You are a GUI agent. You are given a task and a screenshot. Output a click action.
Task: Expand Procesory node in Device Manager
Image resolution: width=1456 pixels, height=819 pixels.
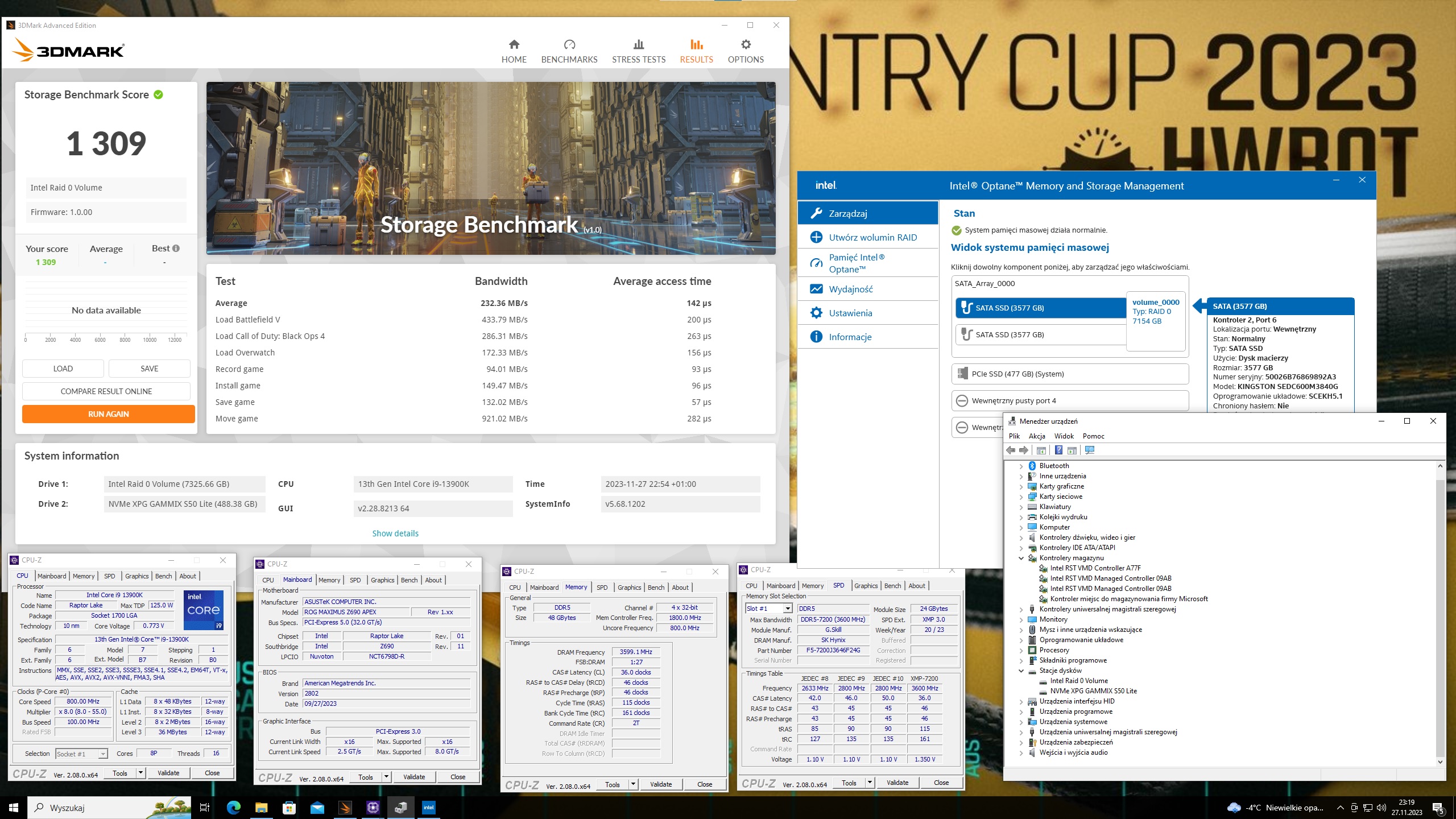point(1021,651)
